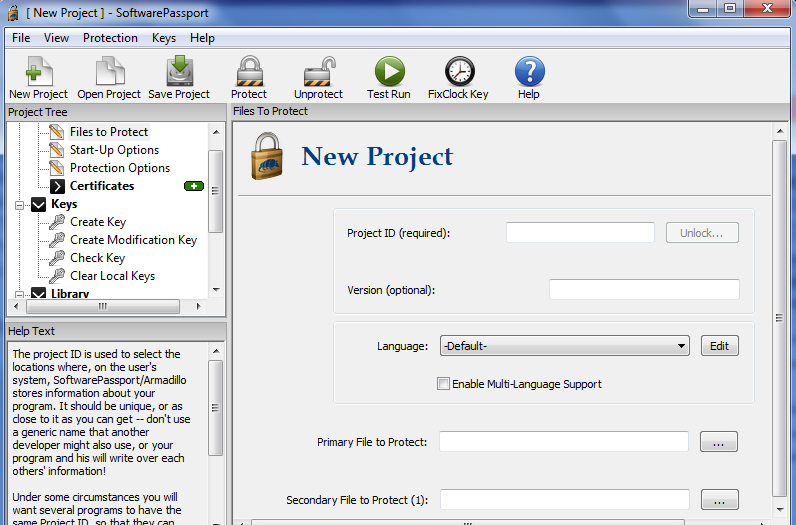Click the Primary File to Protect field
Screen dimensions: 796x525
pos(563,441)
